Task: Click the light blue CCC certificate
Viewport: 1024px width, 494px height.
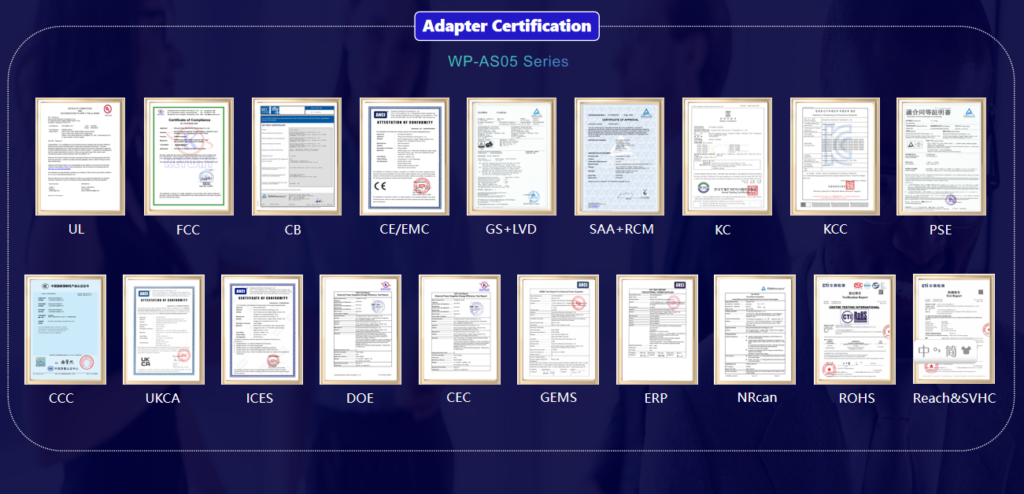Action: click(65, 330)
